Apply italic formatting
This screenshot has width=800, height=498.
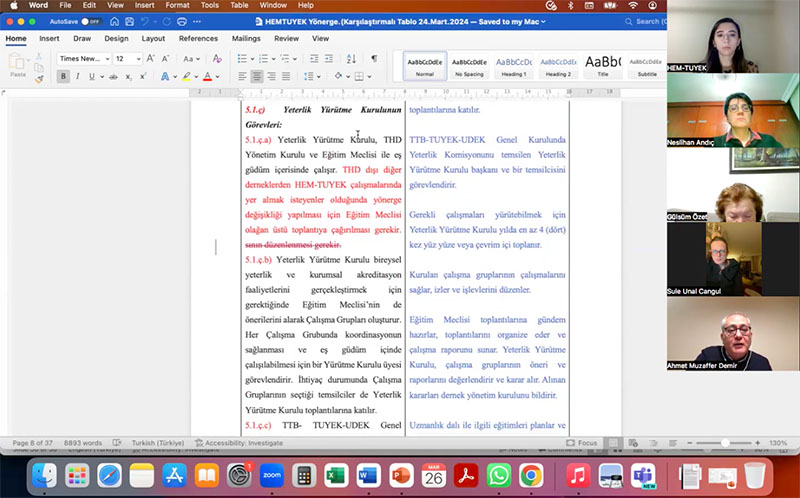(x=77, y=76)
